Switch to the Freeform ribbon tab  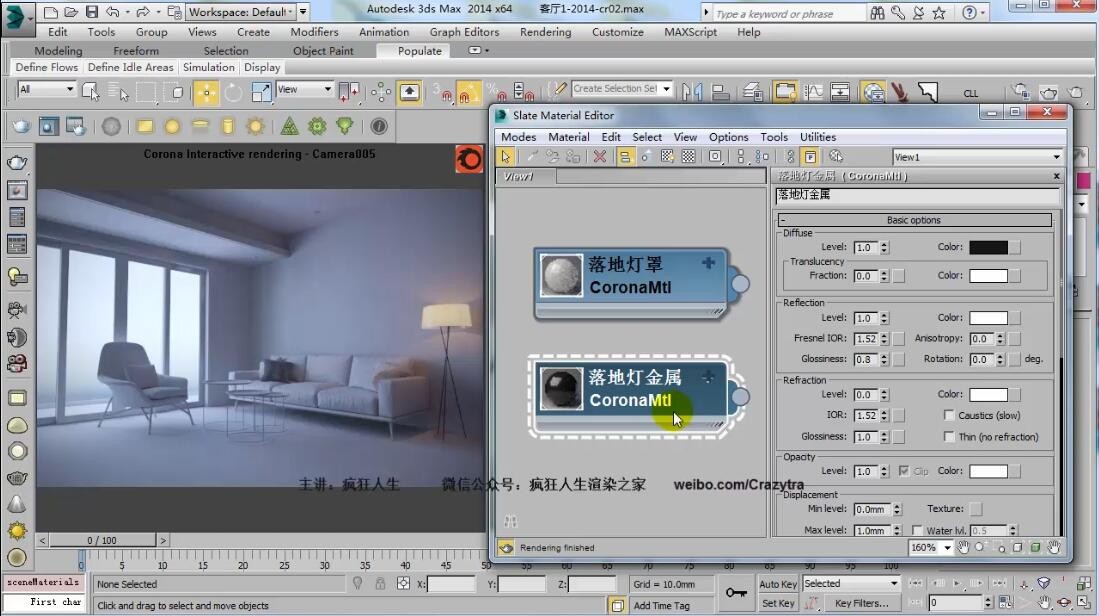[x=136, y=50]
